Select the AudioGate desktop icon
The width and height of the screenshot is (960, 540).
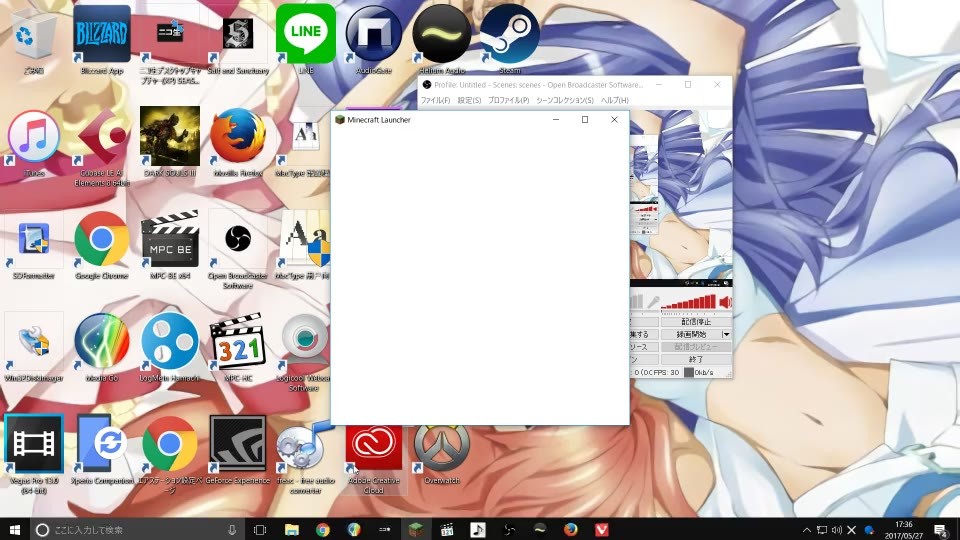point(373,40)
